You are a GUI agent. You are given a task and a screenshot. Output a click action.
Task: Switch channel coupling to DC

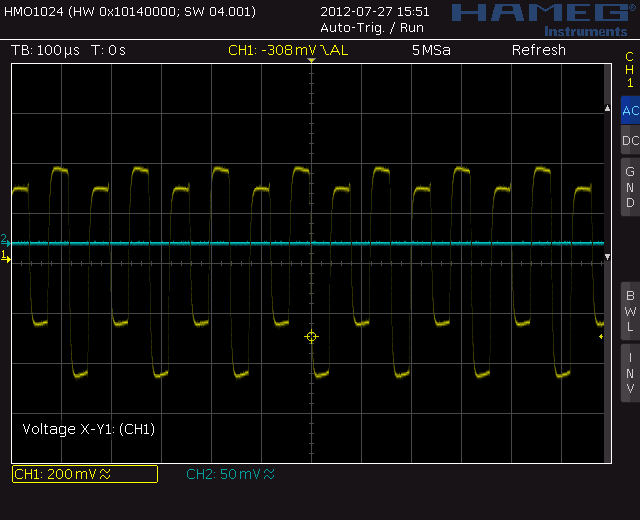[629, 141]
